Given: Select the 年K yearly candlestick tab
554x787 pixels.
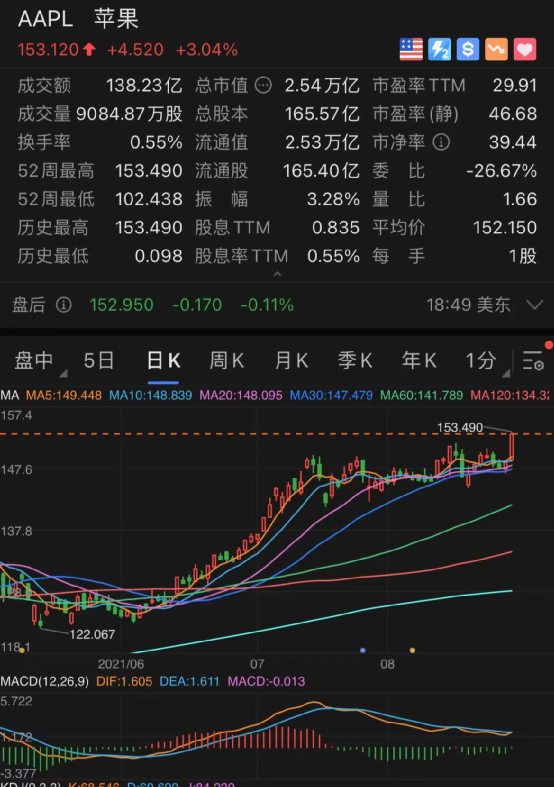Looking at the screenshot, I should (419, 360).
